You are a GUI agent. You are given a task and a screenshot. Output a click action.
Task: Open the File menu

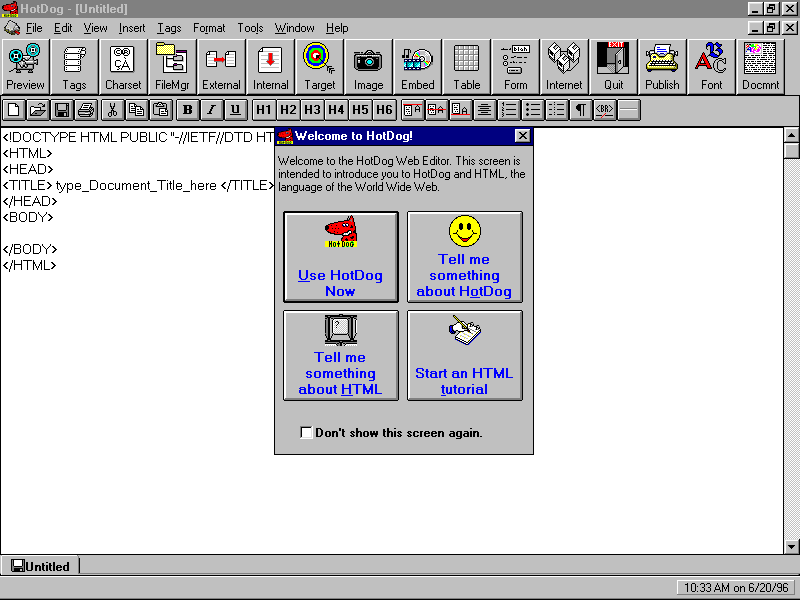(34, 28)
